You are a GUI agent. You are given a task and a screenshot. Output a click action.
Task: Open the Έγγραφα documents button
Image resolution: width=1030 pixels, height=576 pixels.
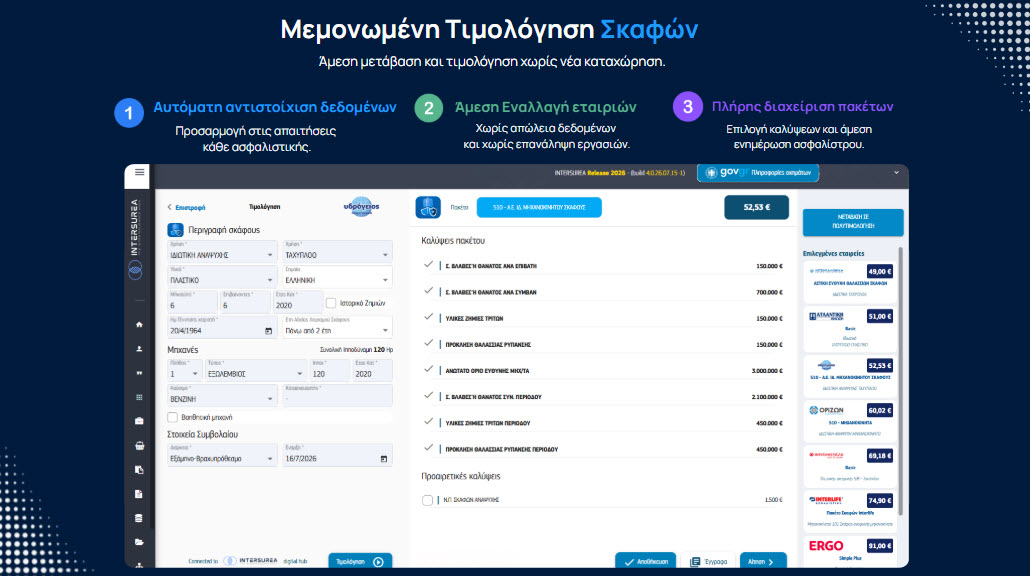709,562
